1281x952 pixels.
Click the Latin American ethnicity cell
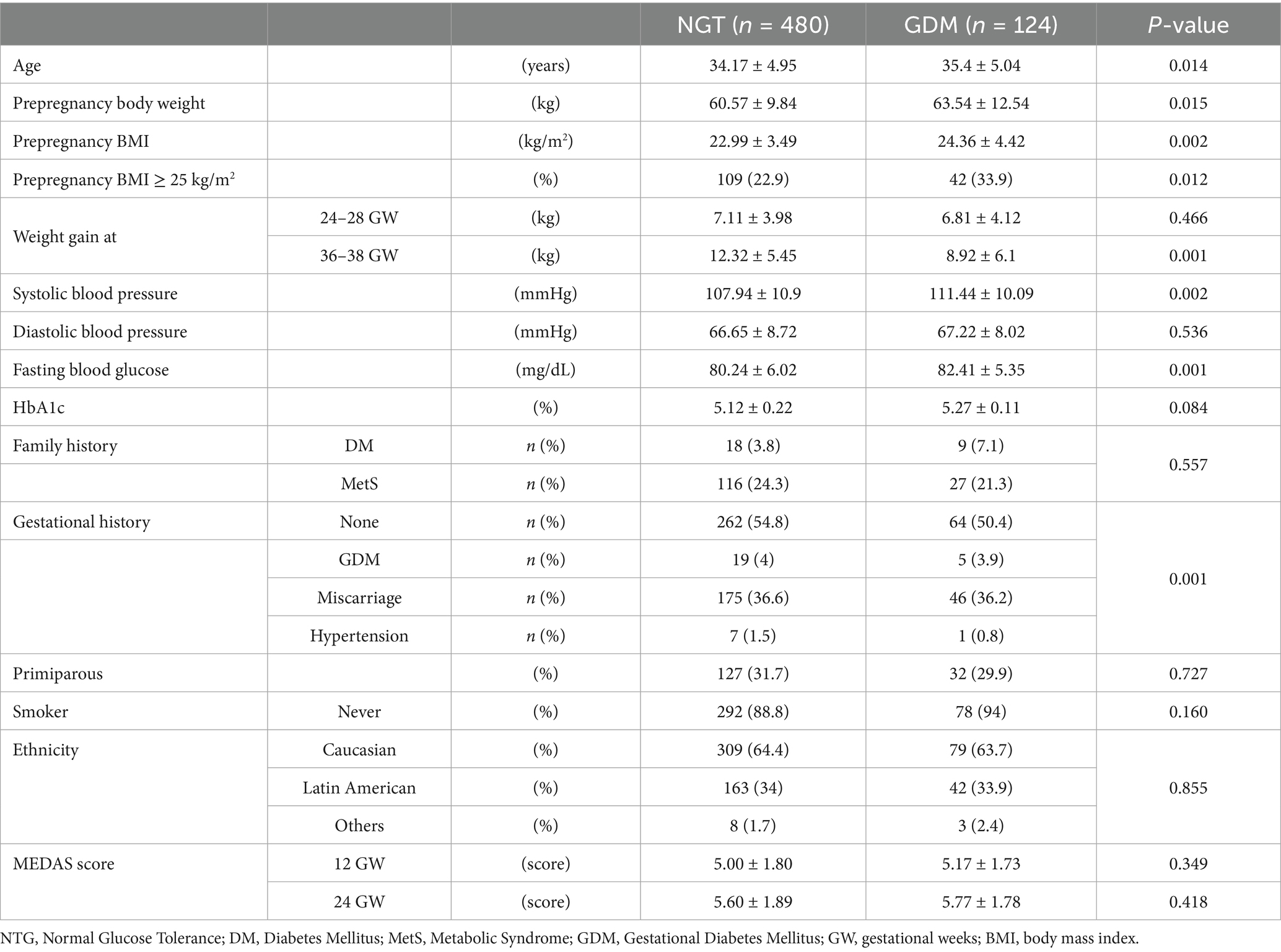tap(359, 788)
